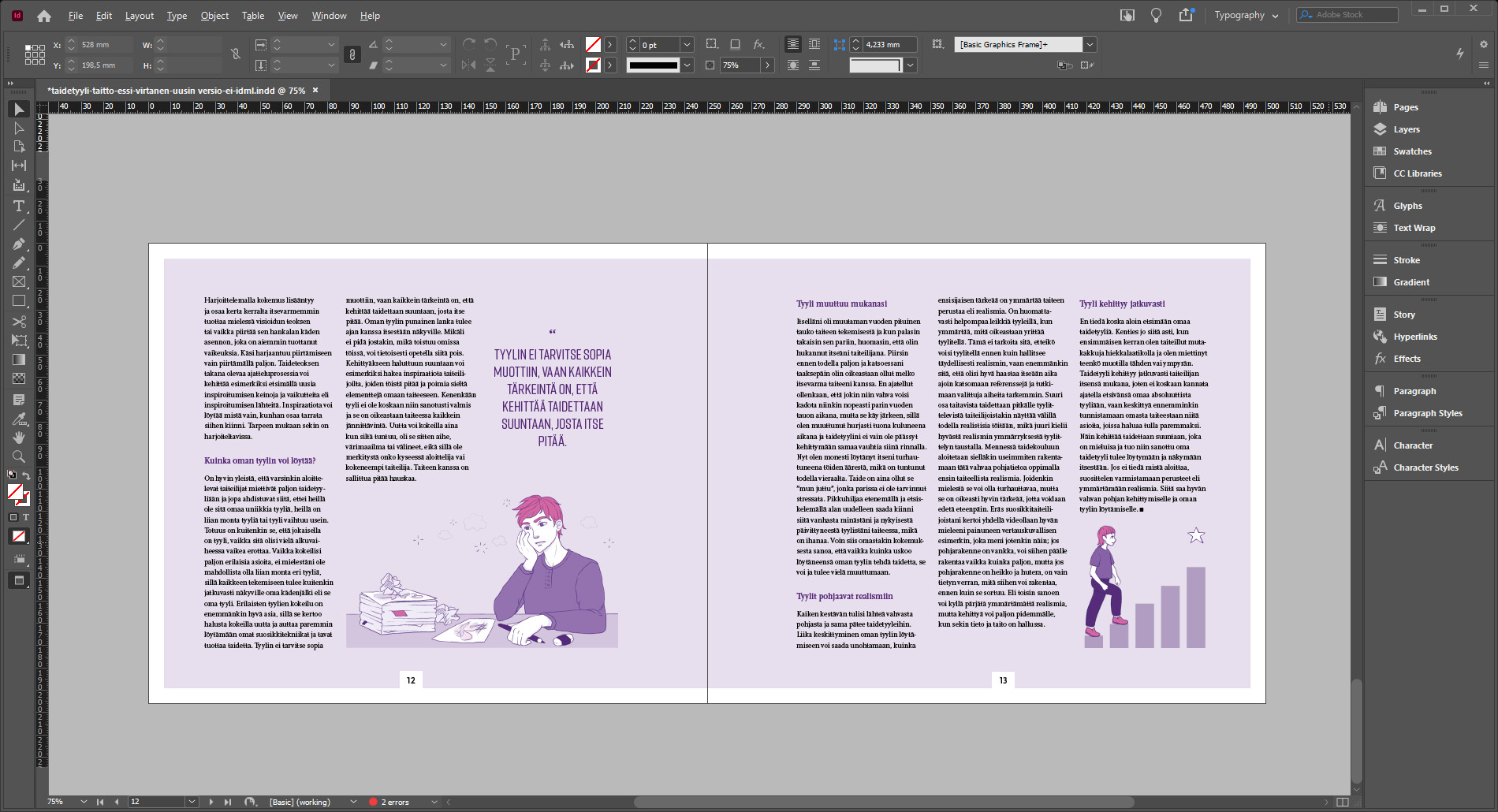Toggle formatting affects text button
This screenshot has height=812, width=1498.
tap(26, 517)
